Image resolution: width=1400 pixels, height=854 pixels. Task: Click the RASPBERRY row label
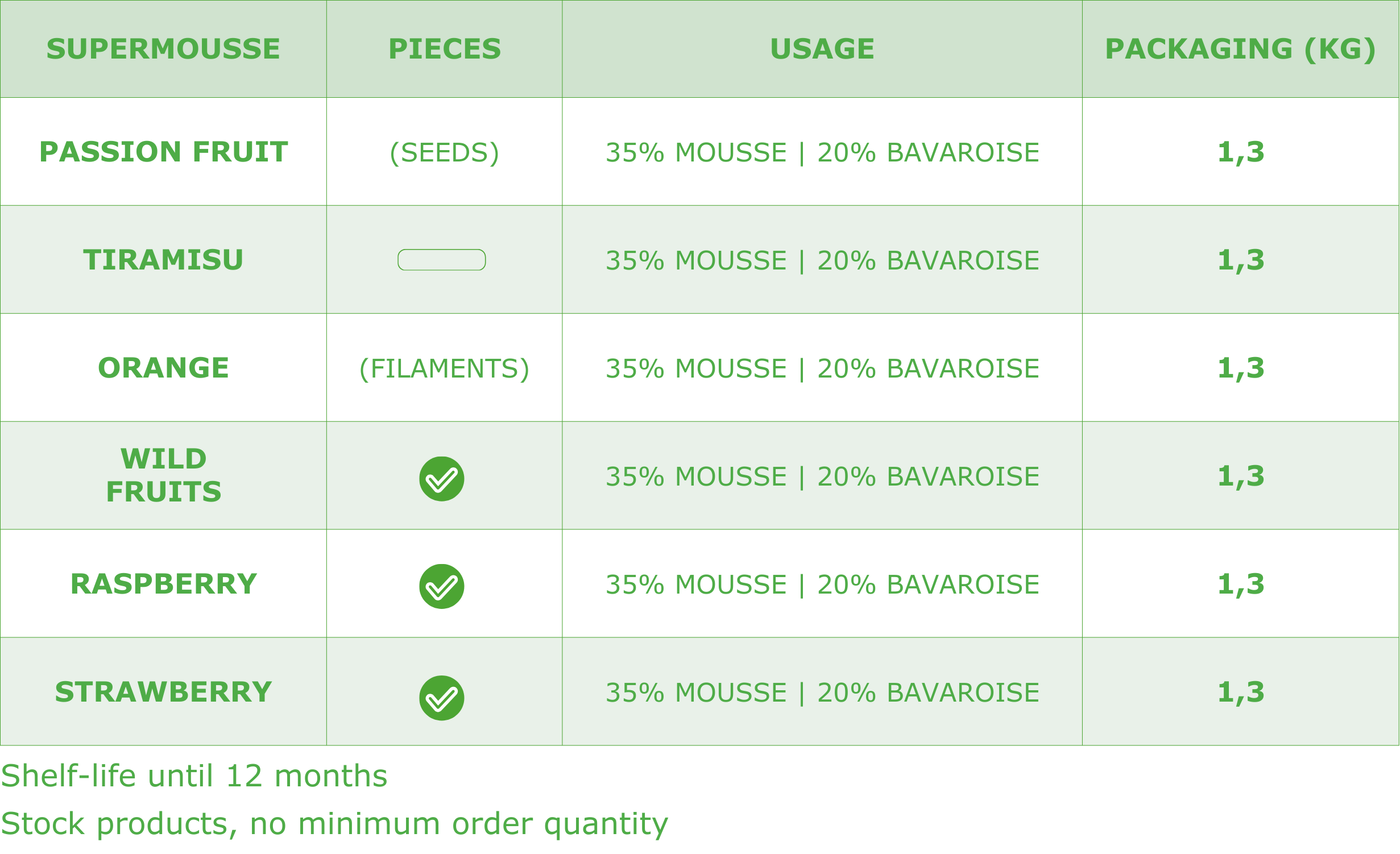(x=163, y=584)
